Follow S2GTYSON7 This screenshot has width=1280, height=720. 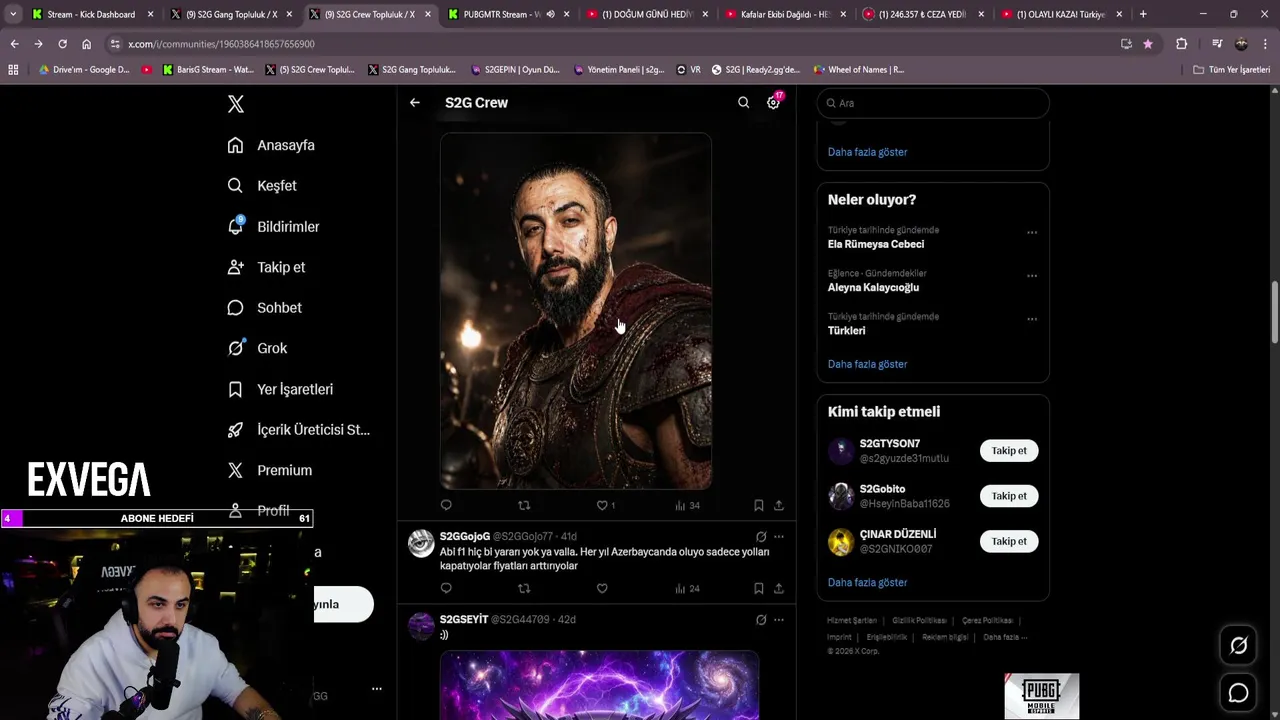(1009, 451)
